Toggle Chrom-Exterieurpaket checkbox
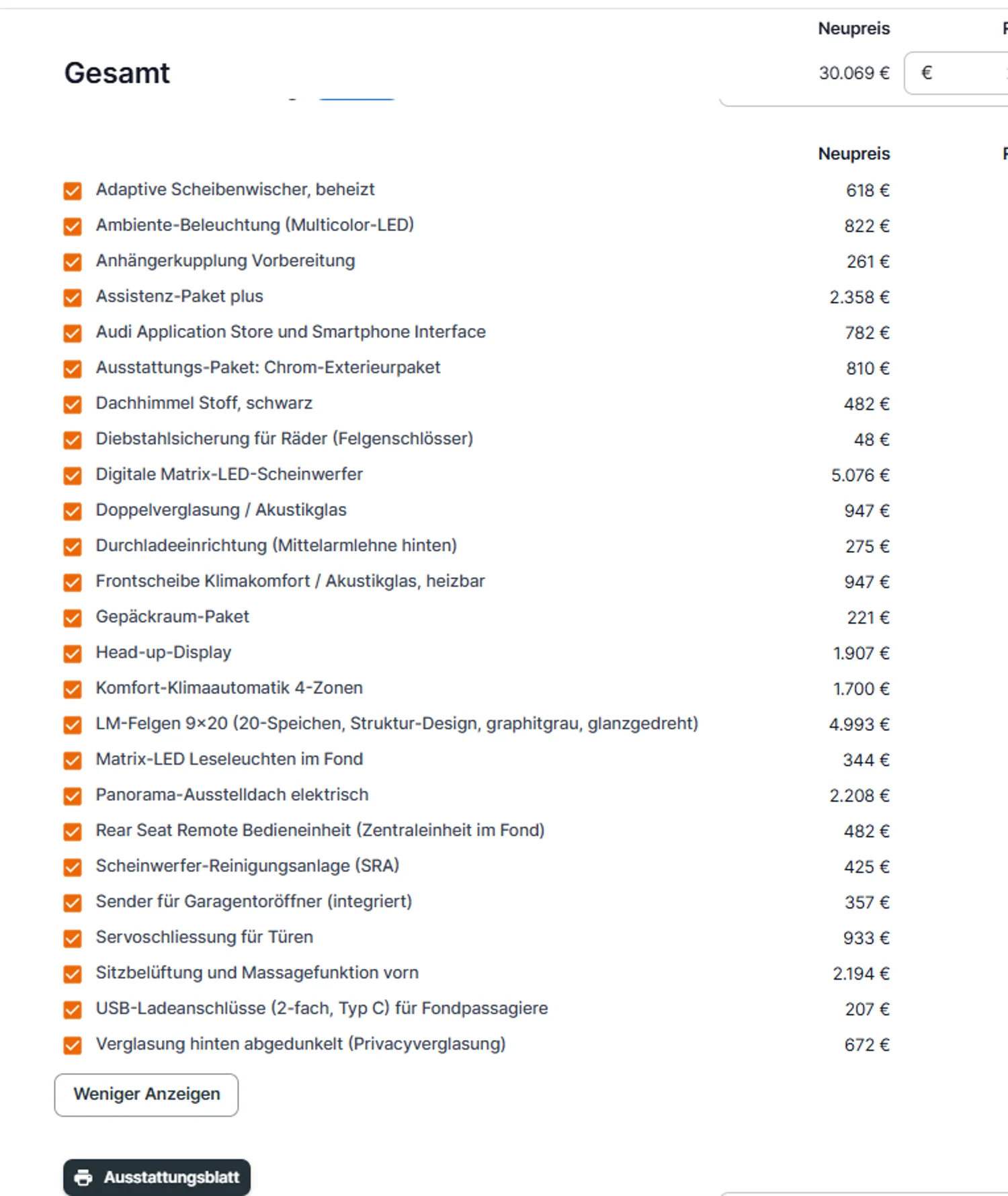The height and width of the screenshot is (1196, 1008). coord(73,369)
